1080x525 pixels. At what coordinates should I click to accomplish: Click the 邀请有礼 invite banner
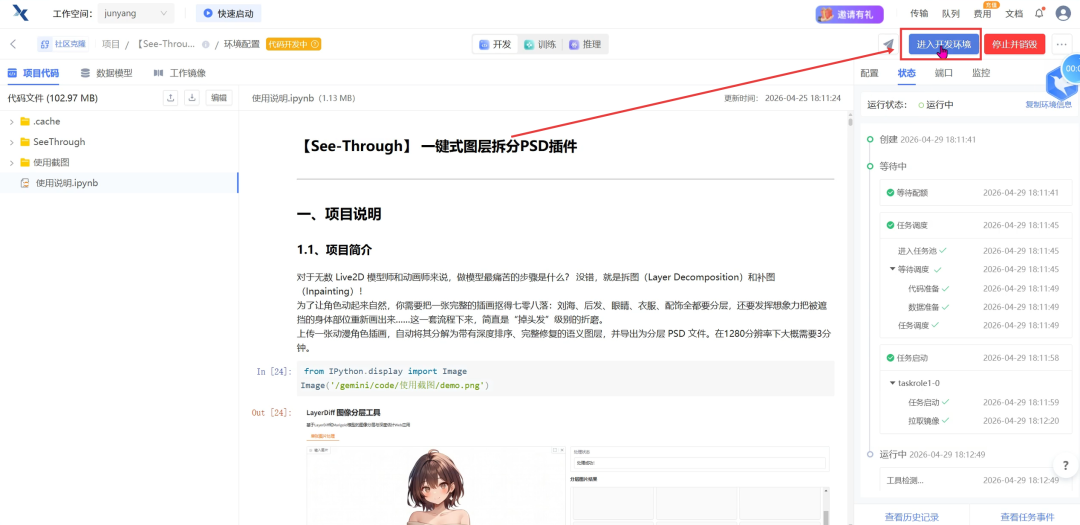pyautogui.click(x=850, y=14)
